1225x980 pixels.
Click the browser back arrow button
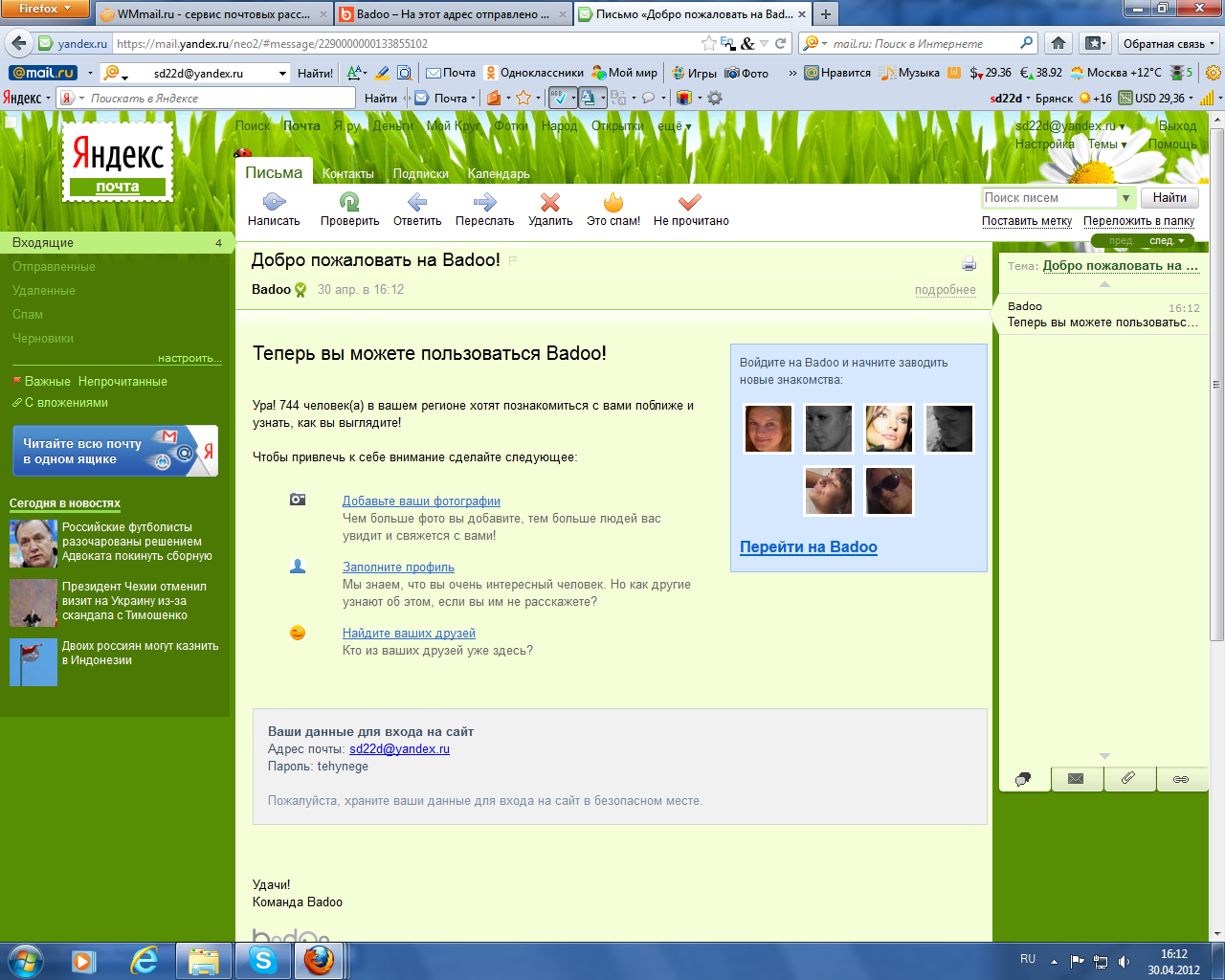point(18,43)
